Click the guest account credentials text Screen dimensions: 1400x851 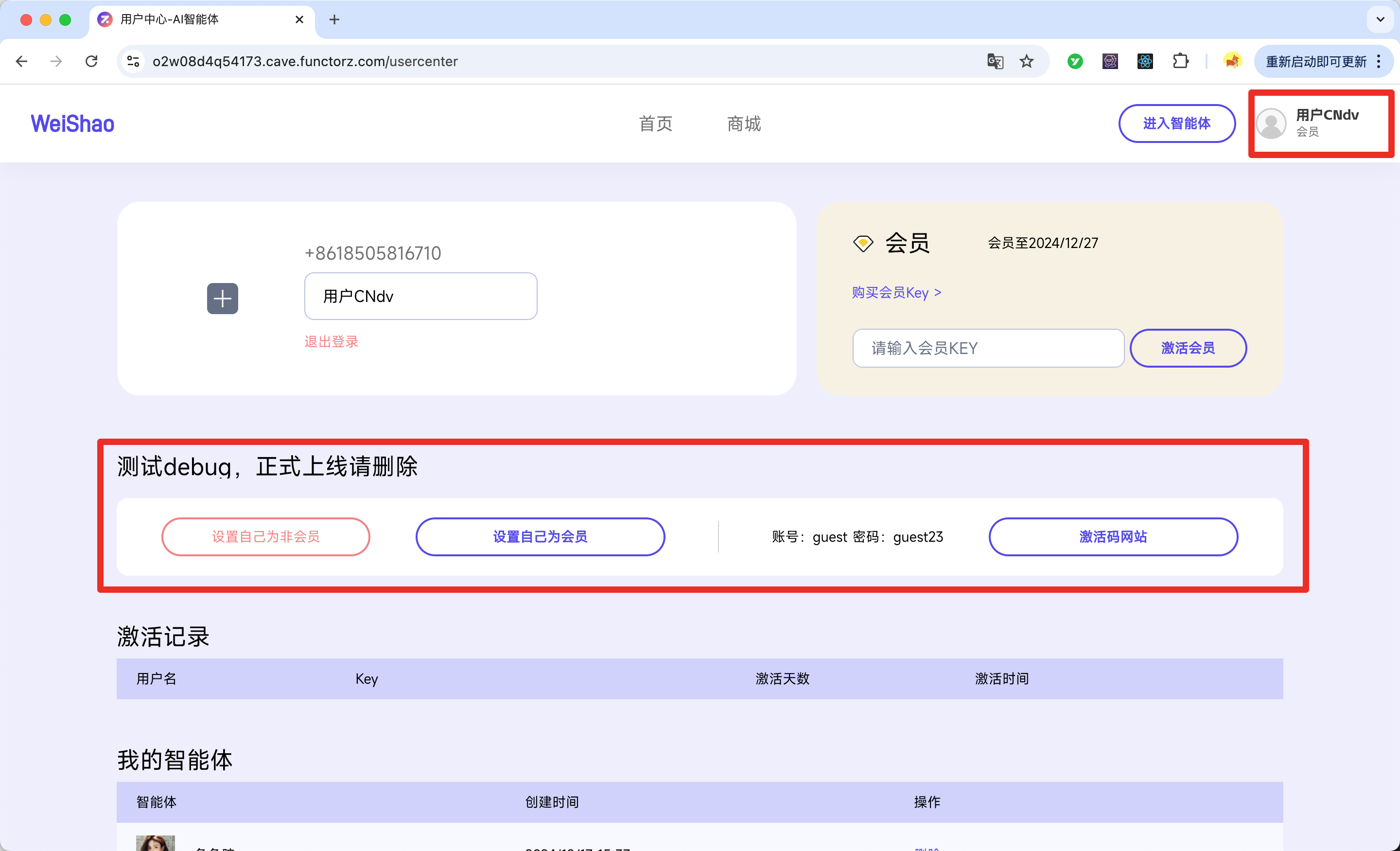[x=857, y=537]
